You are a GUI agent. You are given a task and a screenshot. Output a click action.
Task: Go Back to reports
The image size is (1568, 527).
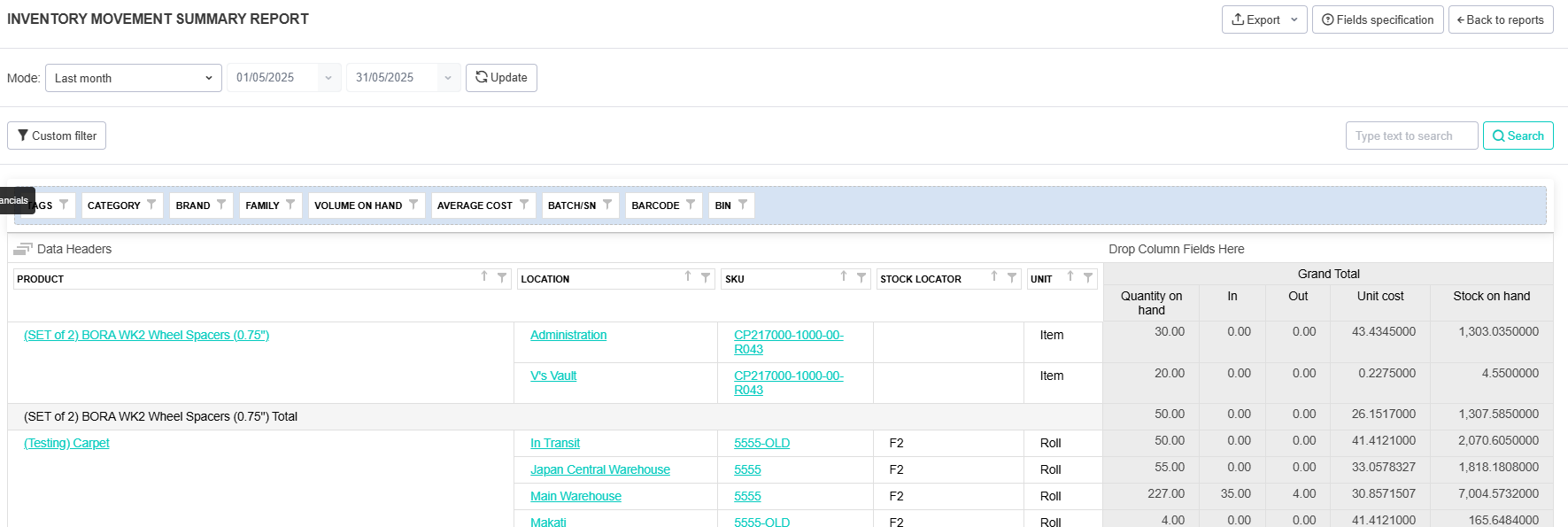1500,19
